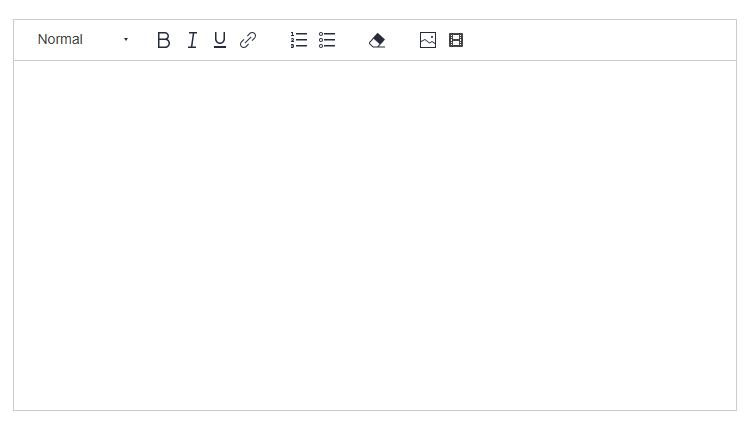This screenshot has width=751, height=427.
Task: Turn on bold in the toolbar
Action: (164, 40)
